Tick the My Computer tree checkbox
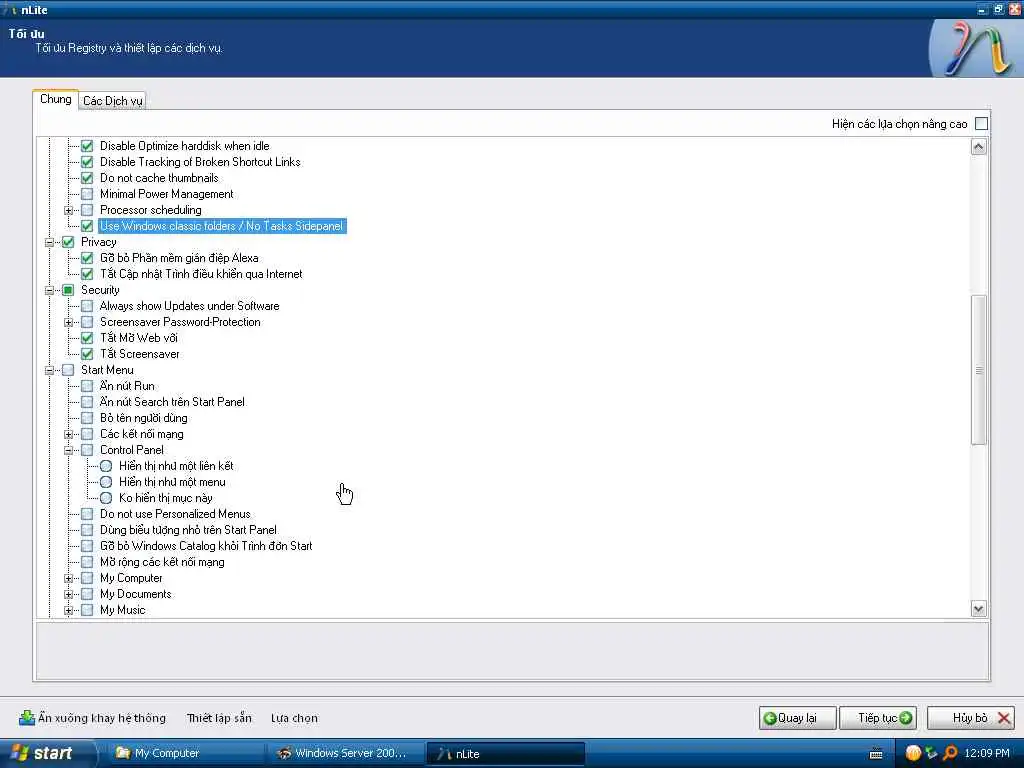The image size is (1024, 768). (87, 578)
